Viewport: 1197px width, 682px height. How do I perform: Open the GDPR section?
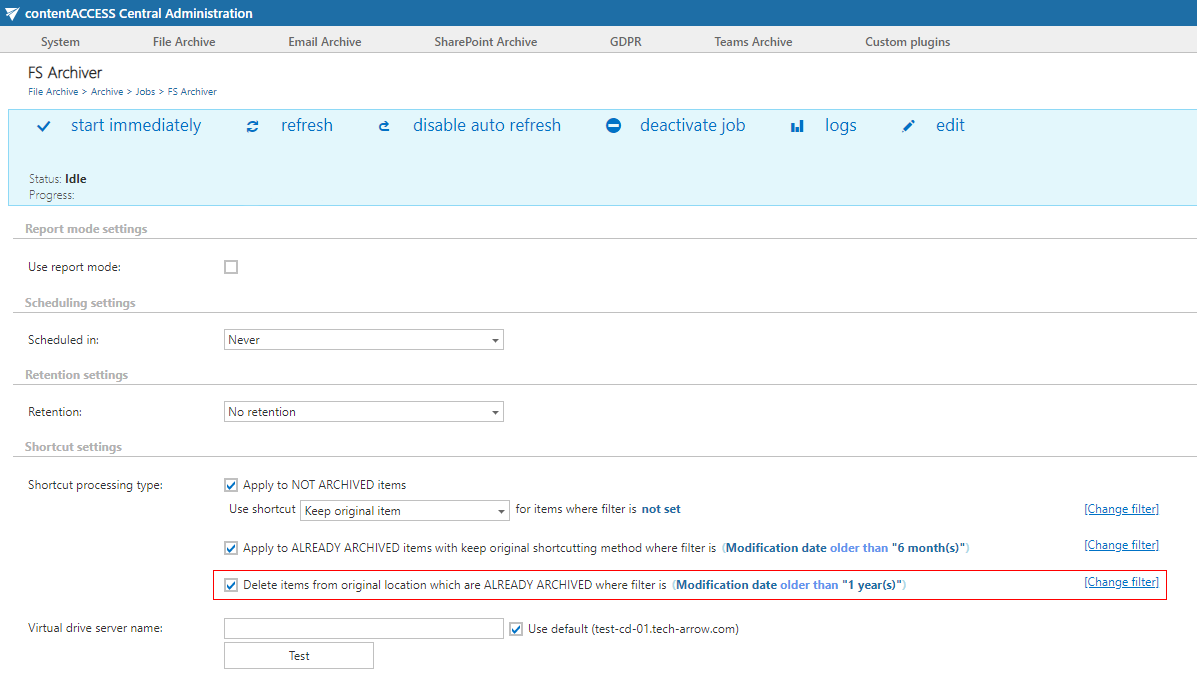click(625, 41)
